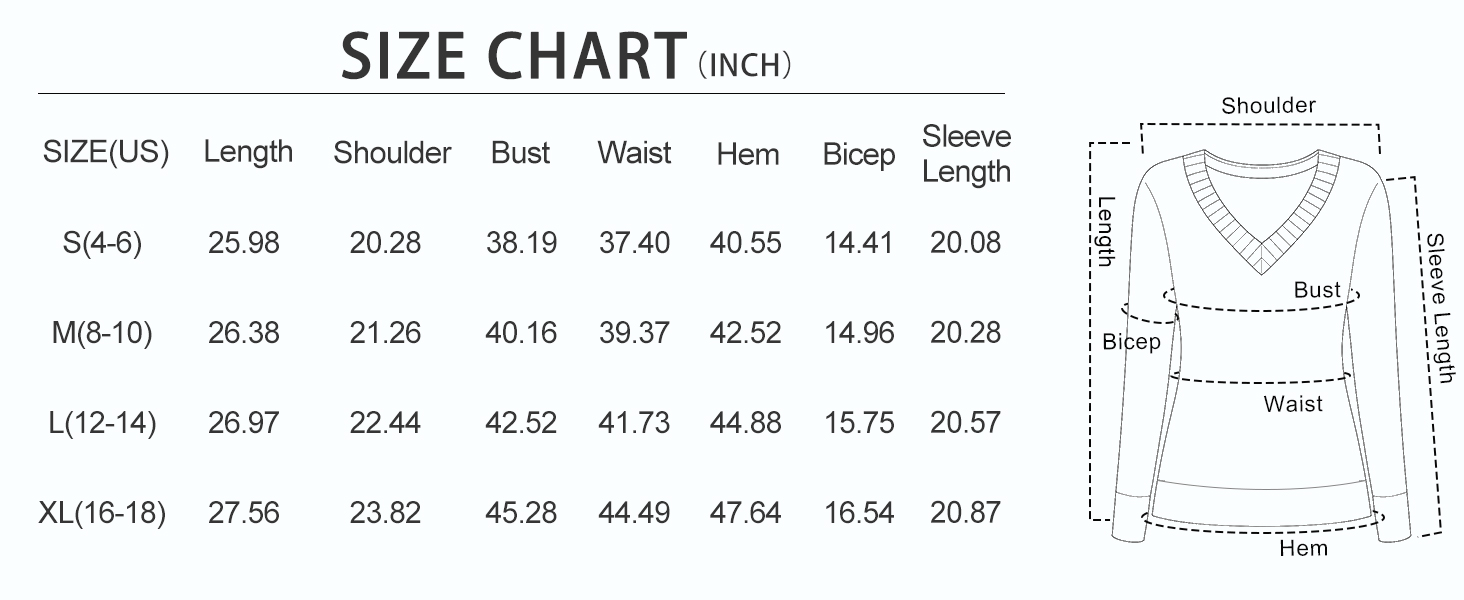The width and height of the screenshot is (1464, 600).
Task: Select the Sleeve Length table column header
Action: [x=966, y=154]
